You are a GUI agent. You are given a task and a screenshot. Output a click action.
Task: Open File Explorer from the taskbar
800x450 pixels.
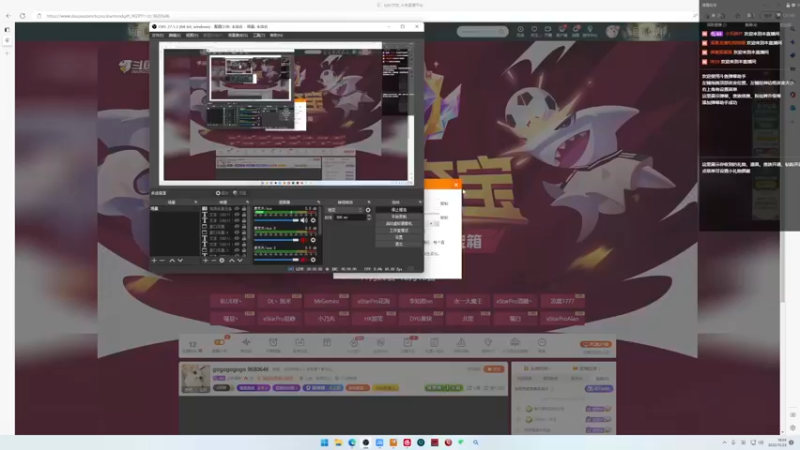(x=338, y=442)
